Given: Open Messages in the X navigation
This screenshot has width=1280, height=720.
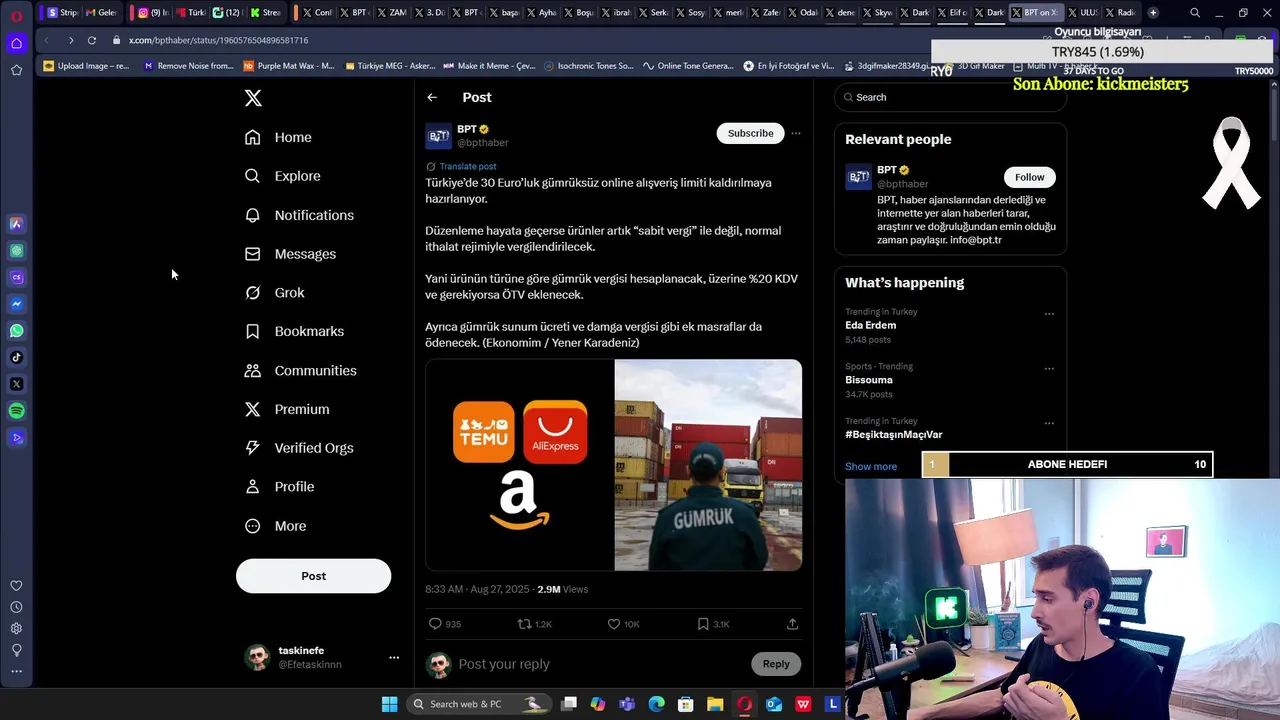Looking at the screenshot, I should coord(291,254).
